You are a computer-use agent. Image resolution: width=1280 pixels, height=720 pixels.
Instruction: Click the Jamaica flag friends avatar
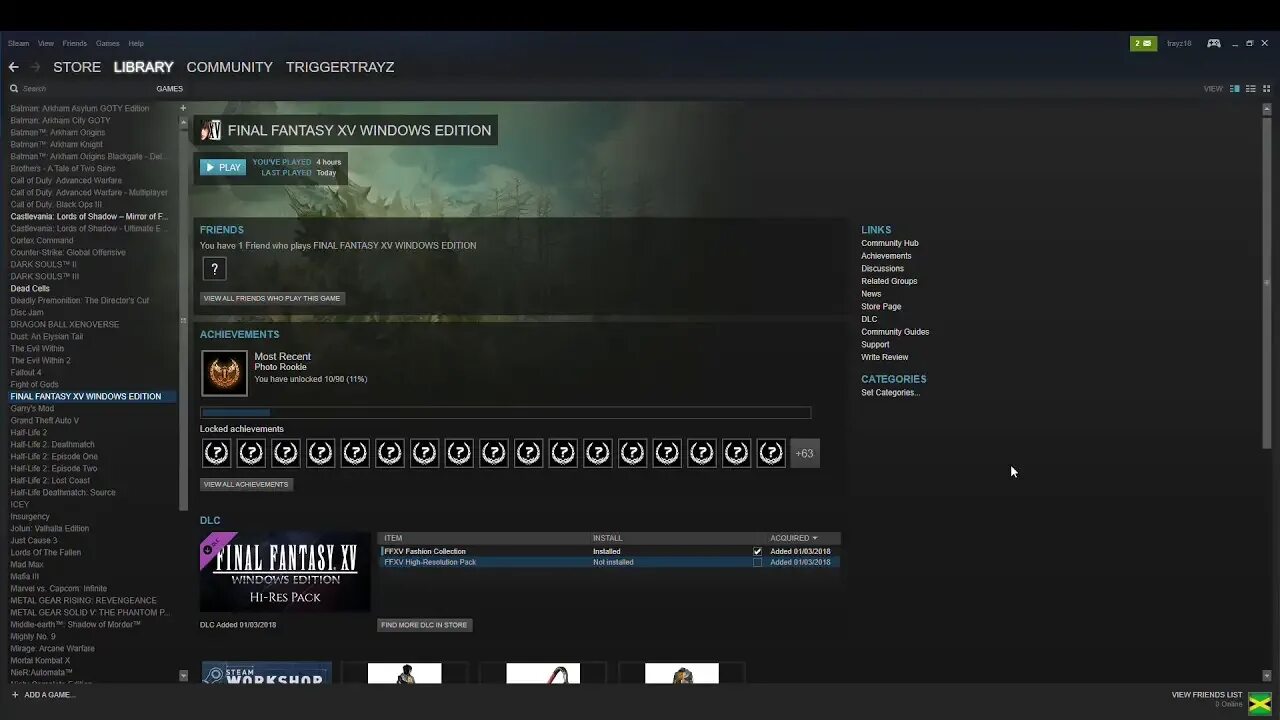click(1259, 703)
